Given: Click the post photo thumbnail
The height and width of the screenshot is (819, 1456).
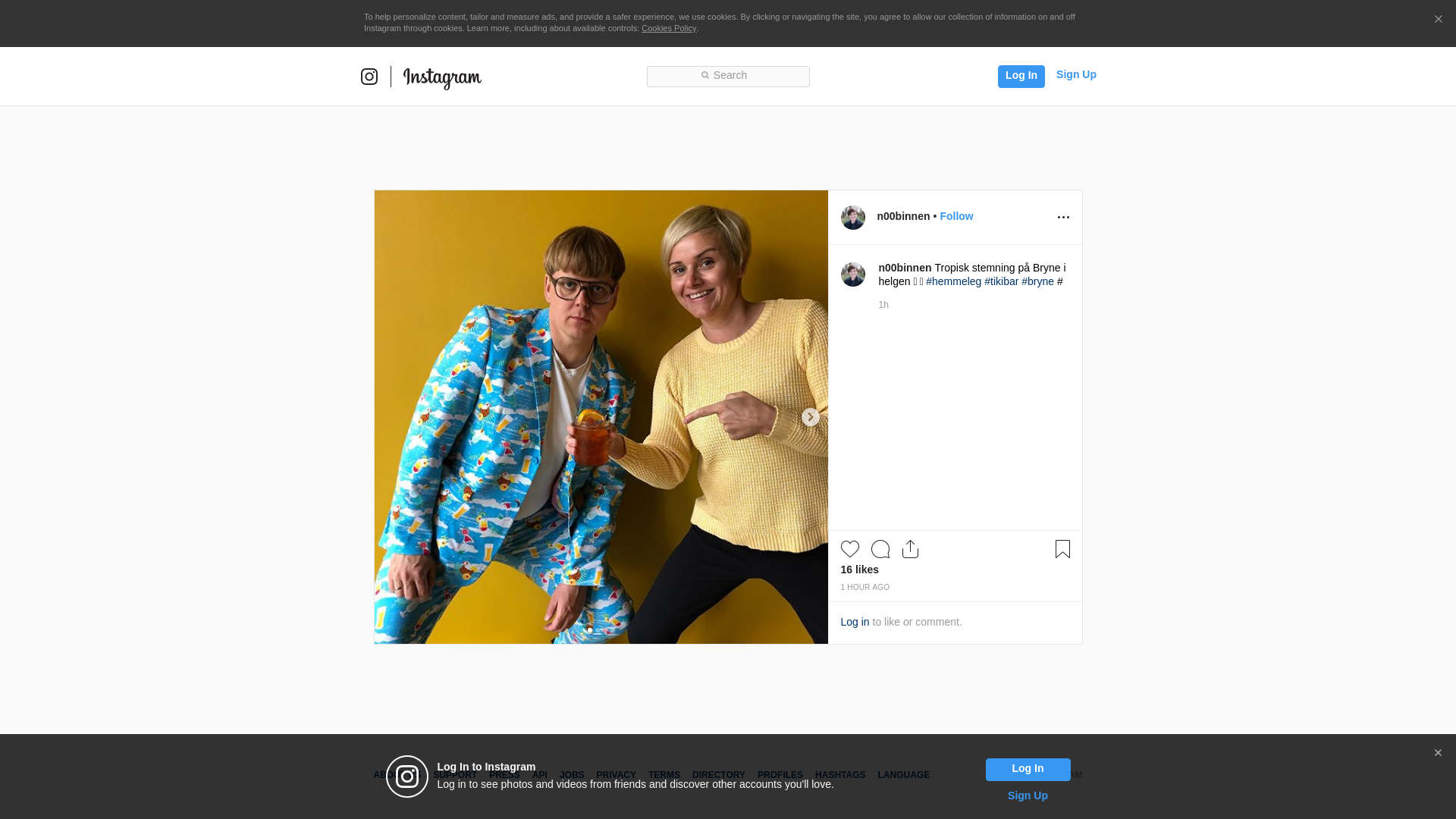Looking at the screenshot, I should coord(601,417).
